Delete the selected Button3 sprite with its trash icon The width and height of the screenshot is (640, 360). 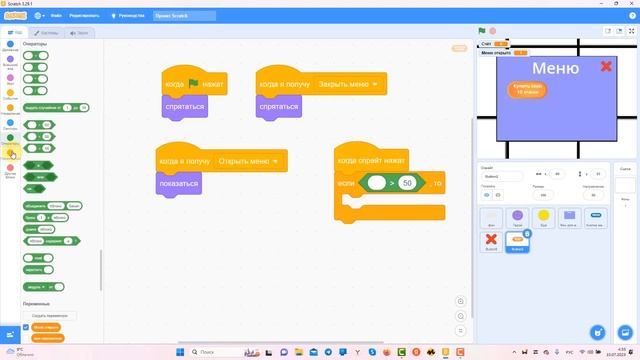tap(527, 234)
